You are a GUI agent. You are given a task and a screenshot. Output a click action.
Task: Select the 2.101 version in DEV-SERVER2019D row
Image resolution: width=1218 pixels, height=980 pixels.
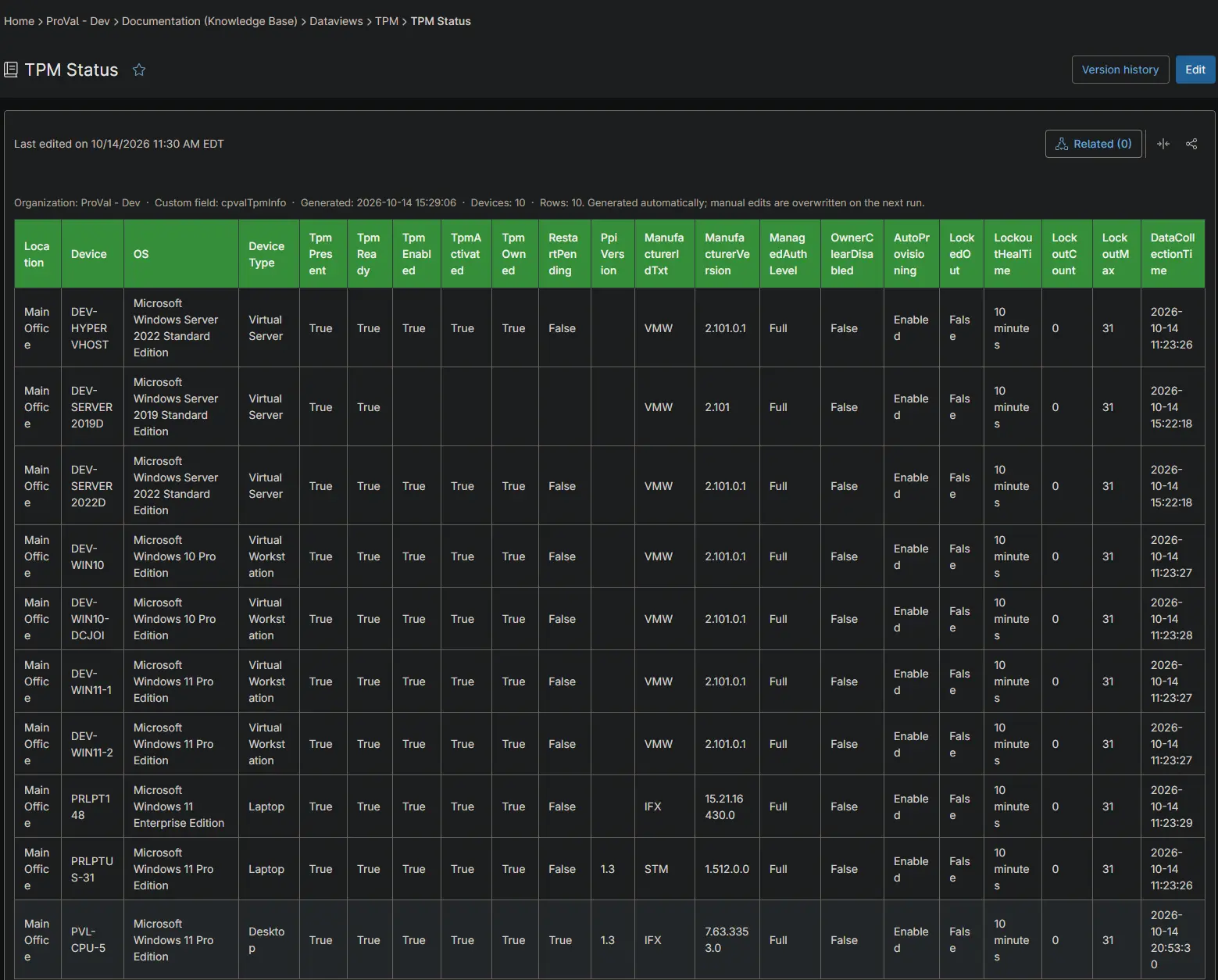727,407
